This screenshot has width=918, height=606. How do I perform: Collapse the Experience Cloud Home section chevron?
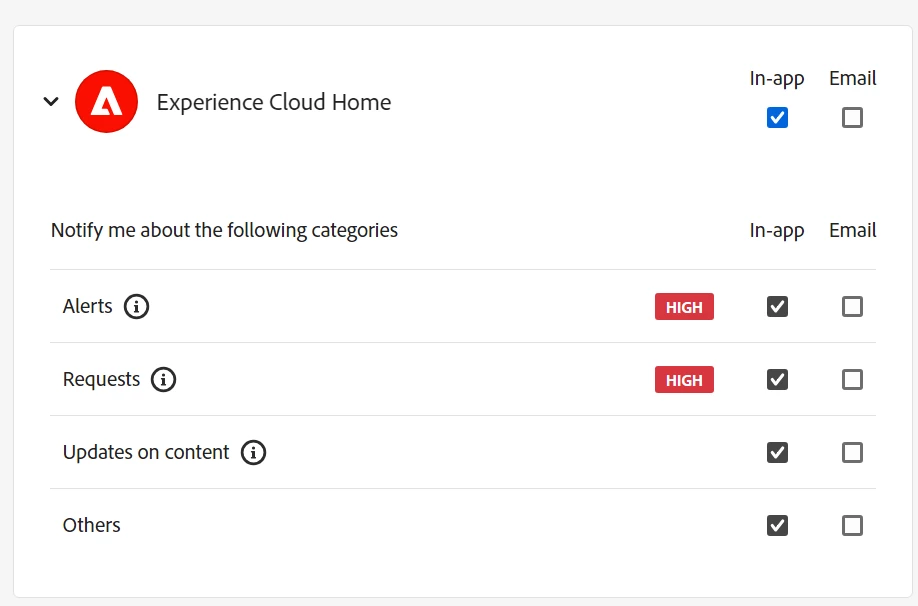point(51,102)
